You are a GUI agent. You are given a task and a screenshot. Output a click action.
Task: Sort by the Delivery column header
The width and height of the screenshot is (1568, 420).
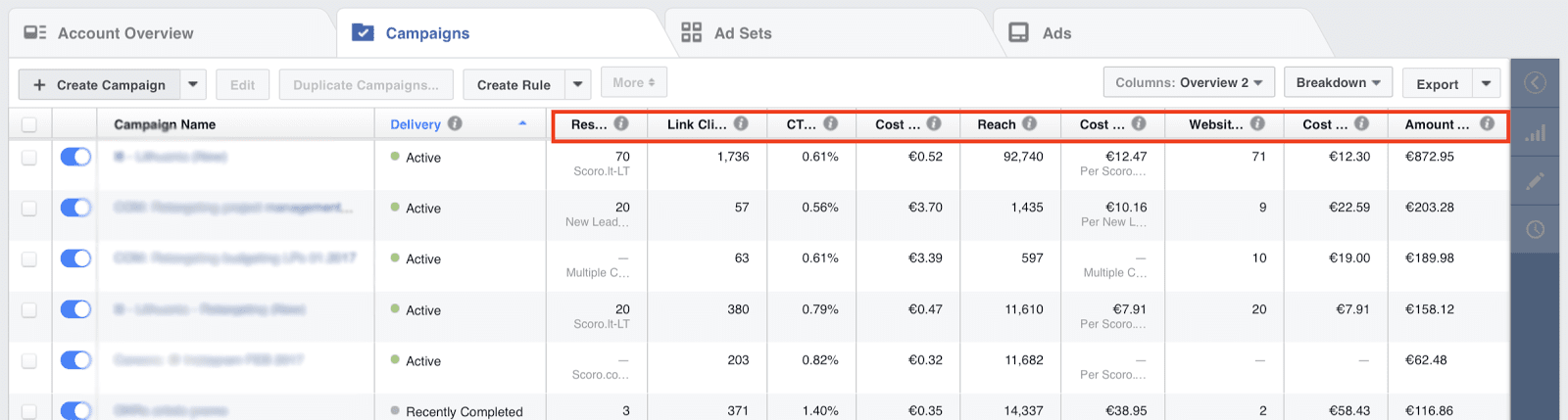[x=416, y=124]
